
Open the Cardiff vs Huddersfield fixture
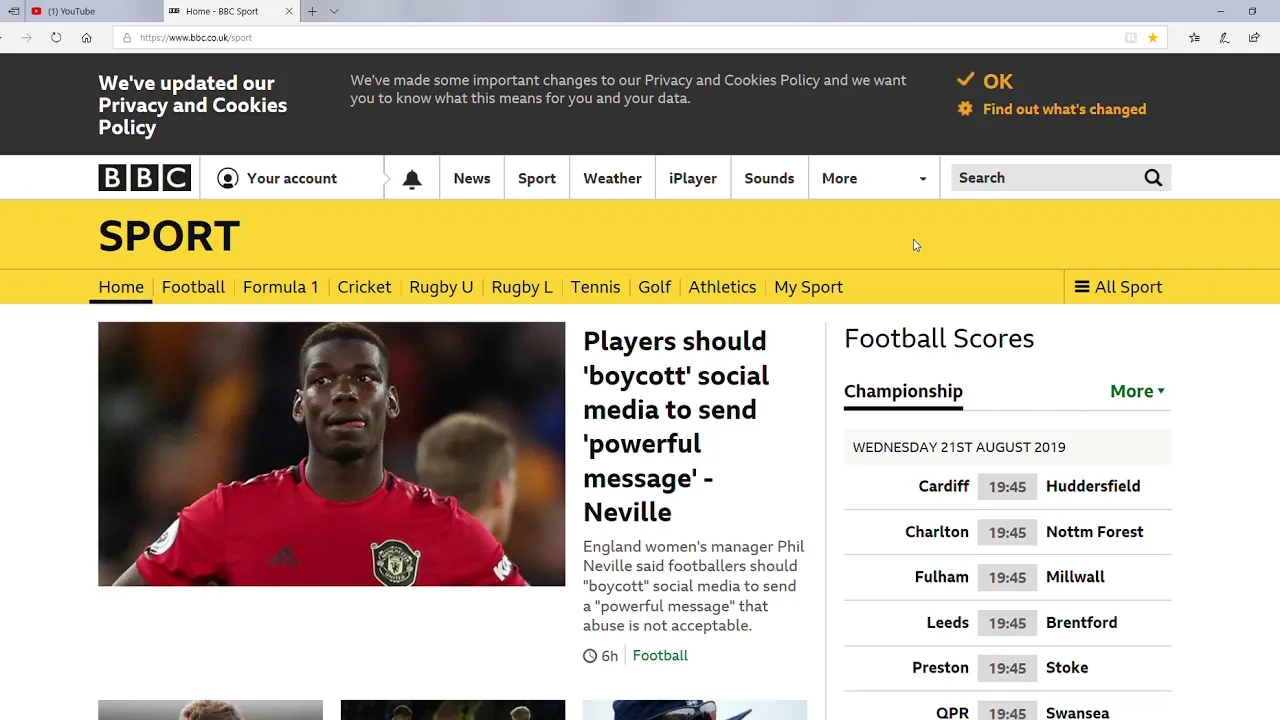1007,487
